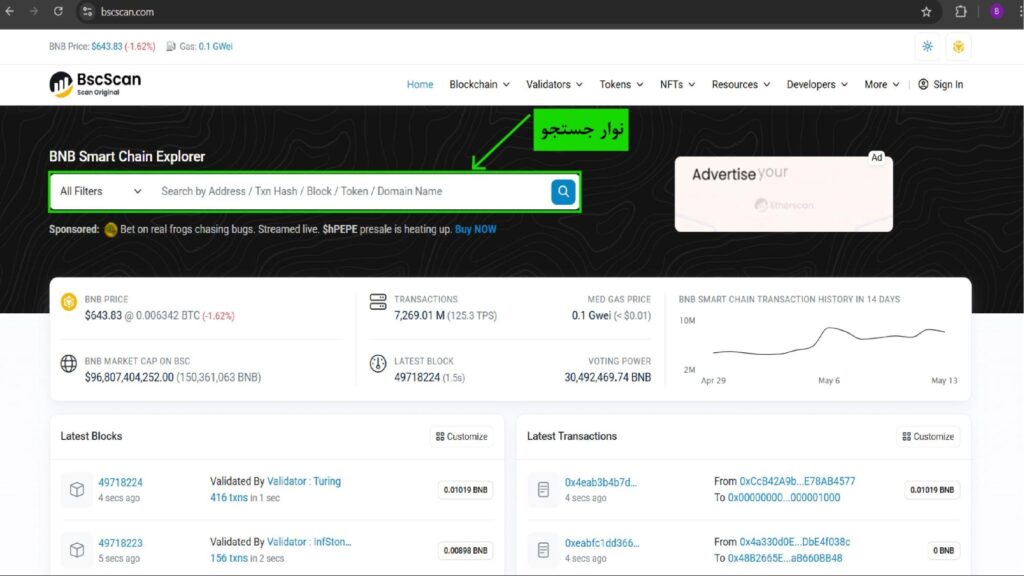Click the 0.1 GWei gas value in top bar

216,46
